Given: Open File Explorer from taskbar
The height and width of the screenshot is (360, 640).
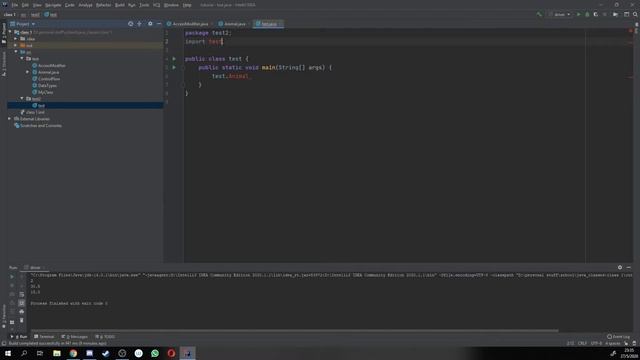Looking at the screenshot, I should click(57, 353).
